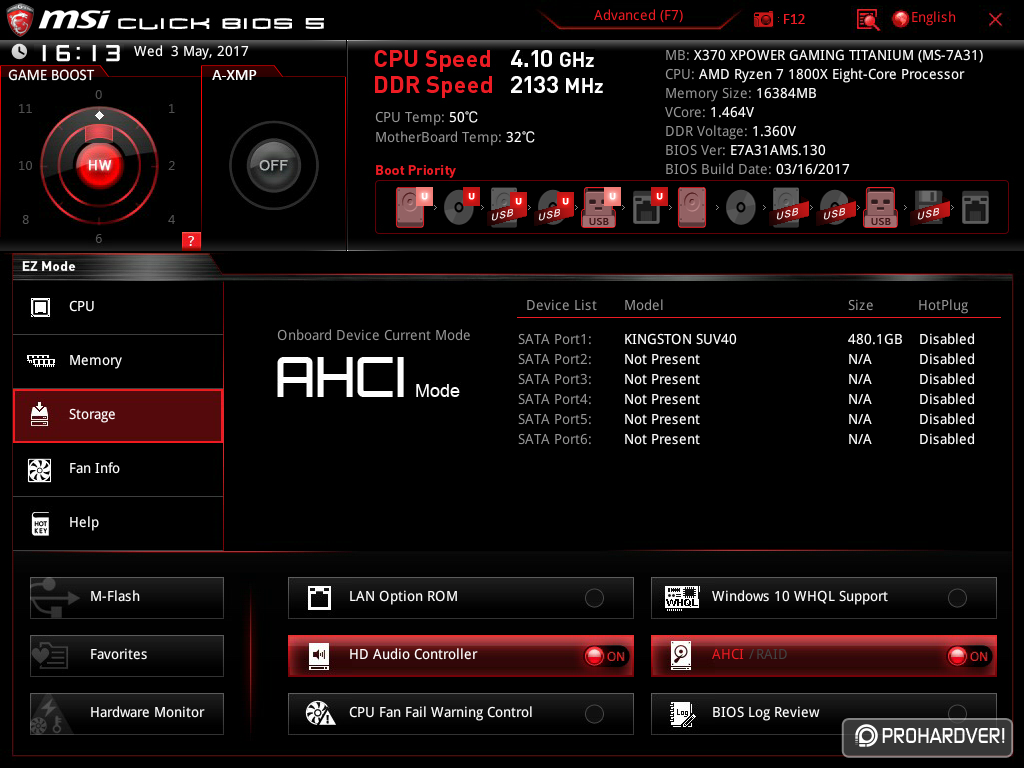1024x768 pixels.
Task: Select the first optical disc boot device icon
Action: click(461, 207)
